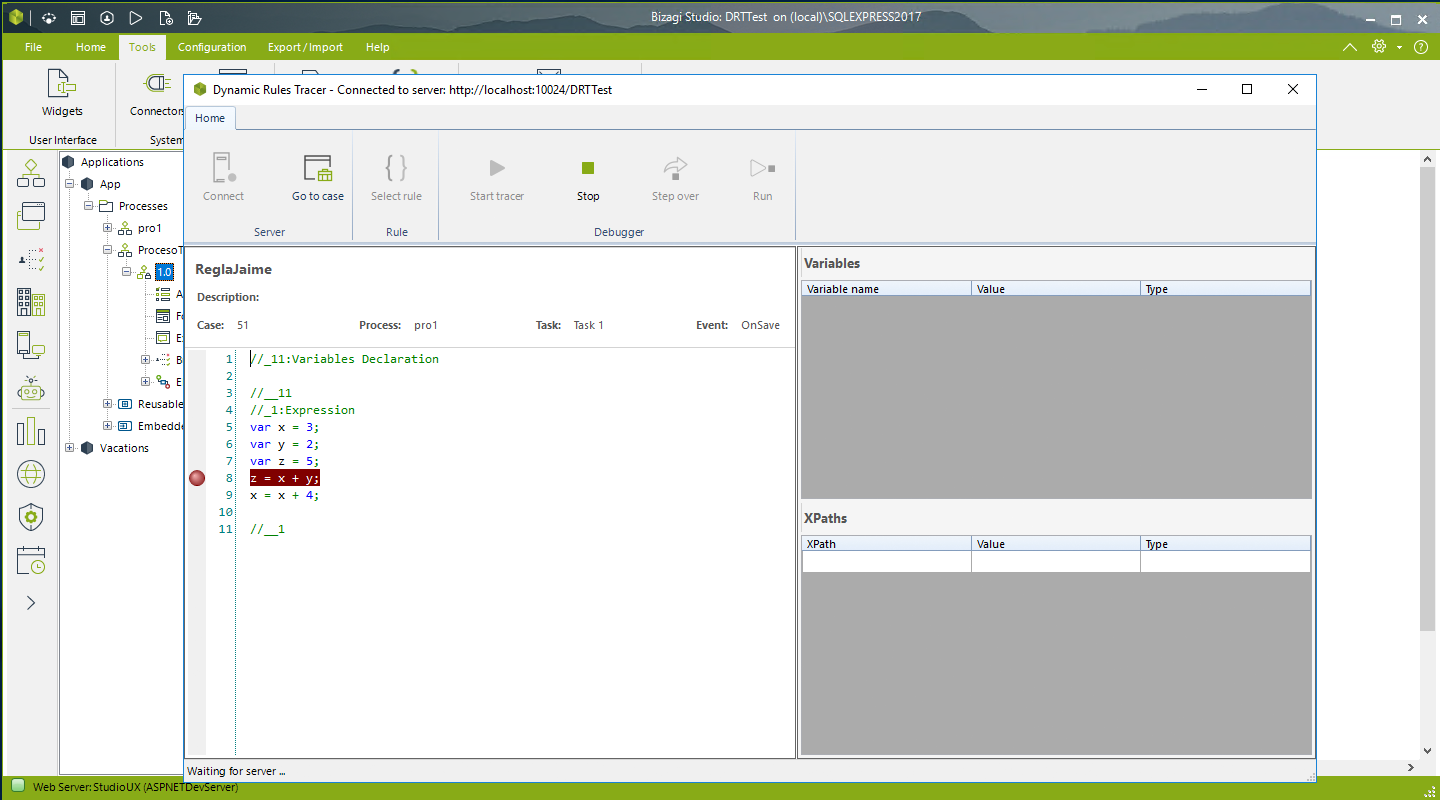Open the Processes module in left sidebar
This screenshot has height=800, width=1440.
coord(31,172)
